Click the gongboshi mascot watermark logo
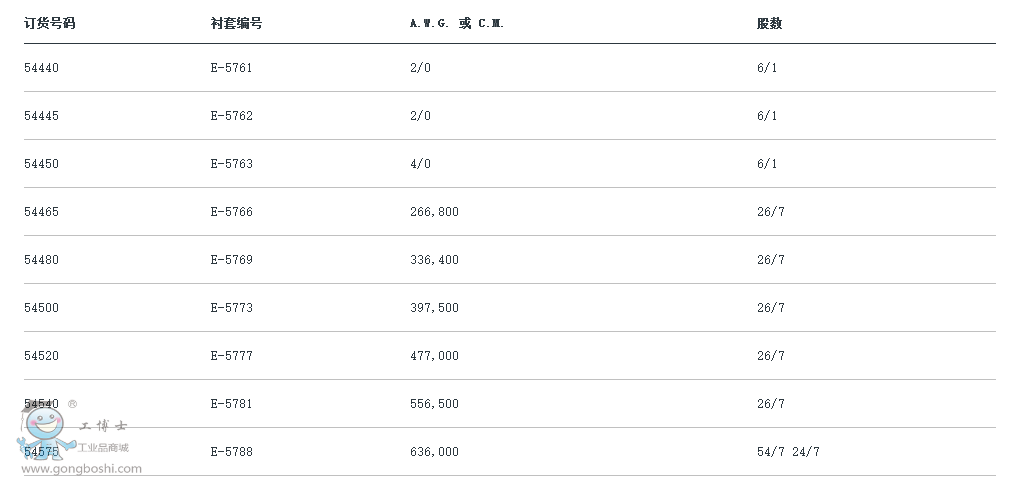 (45, 430)
